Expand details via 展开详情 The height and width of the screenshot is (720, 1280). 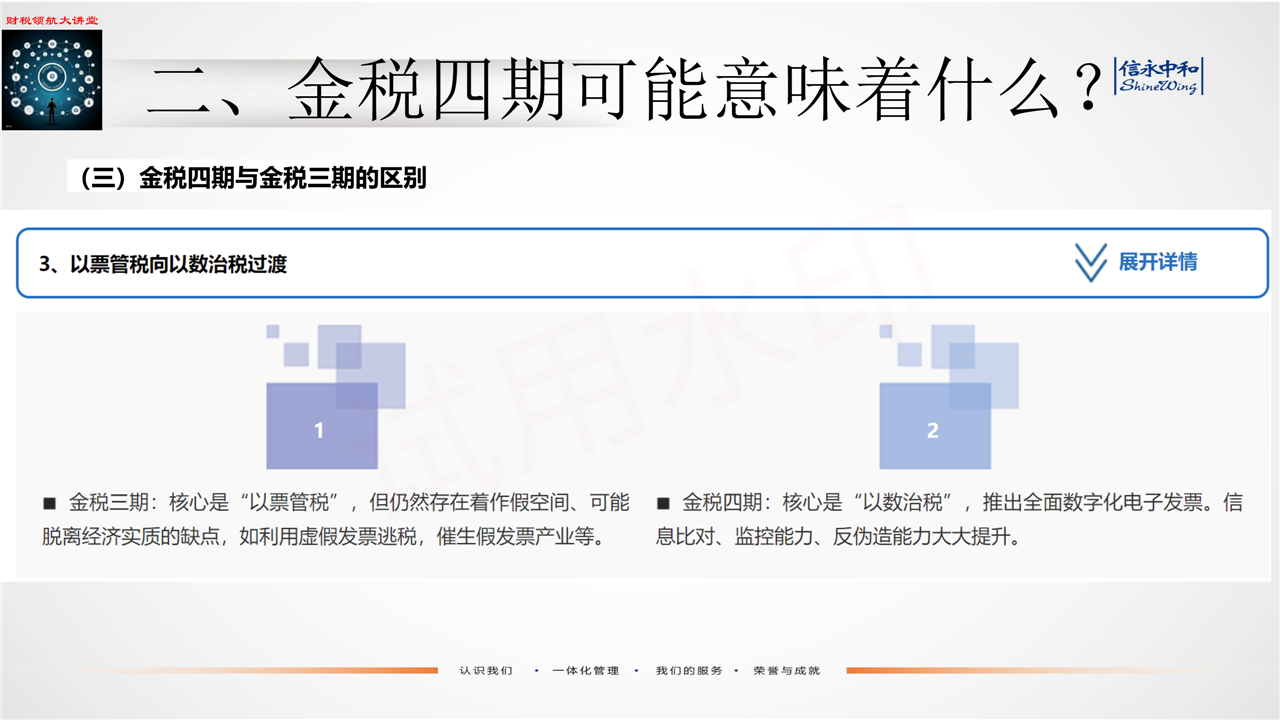click(x=1157, y=263)
